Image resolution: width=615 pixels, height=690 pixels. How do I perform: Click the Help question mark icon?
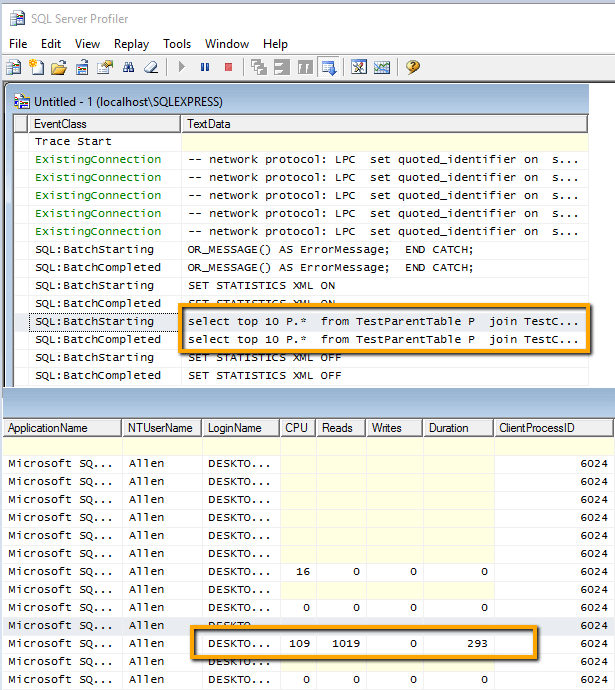(x=413, y=67)
